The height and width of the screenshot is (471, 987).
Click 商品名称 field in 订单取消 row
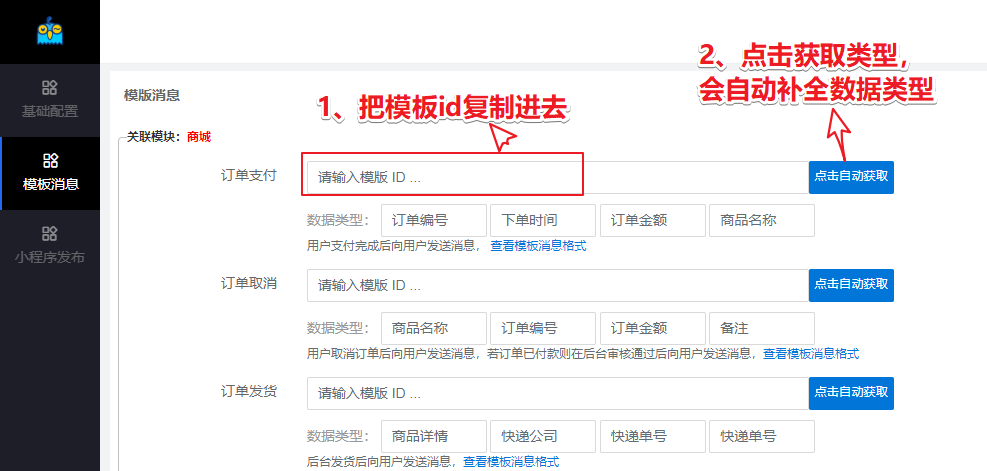(x=434, y=328)
